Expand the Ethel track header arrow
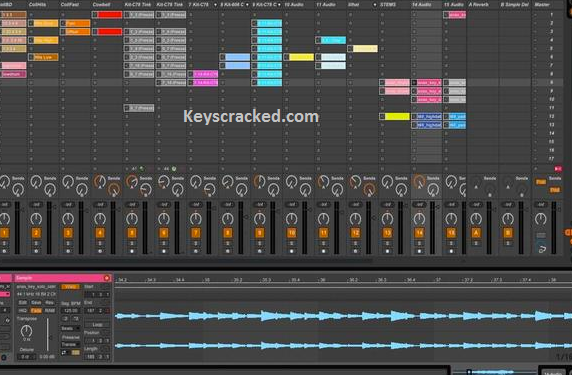572x375 pixels. pos(375,5)
